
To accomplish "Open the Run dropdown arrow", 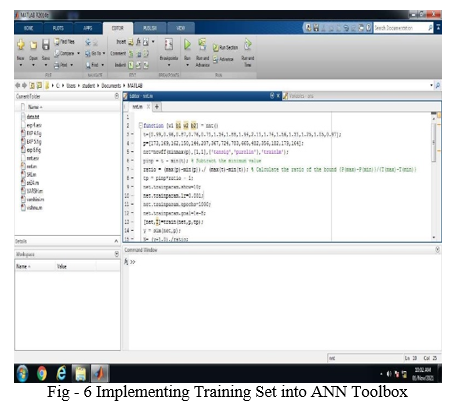I will pyautogui.click(x=187, y=65).
